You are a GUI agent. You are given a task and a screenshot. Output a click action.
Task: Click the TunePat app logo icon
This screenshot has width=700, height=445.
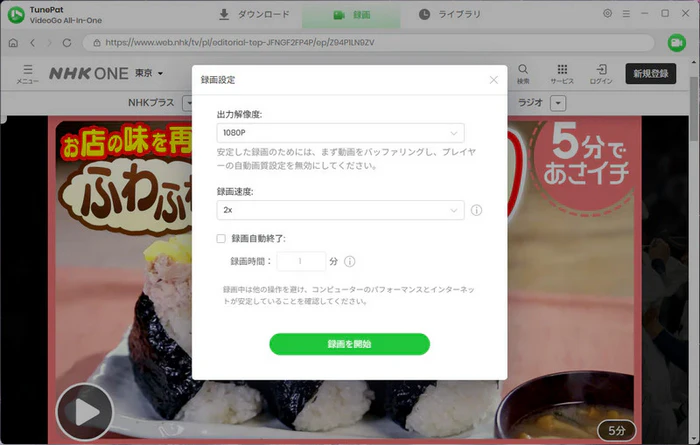click(x=16, y=15)
